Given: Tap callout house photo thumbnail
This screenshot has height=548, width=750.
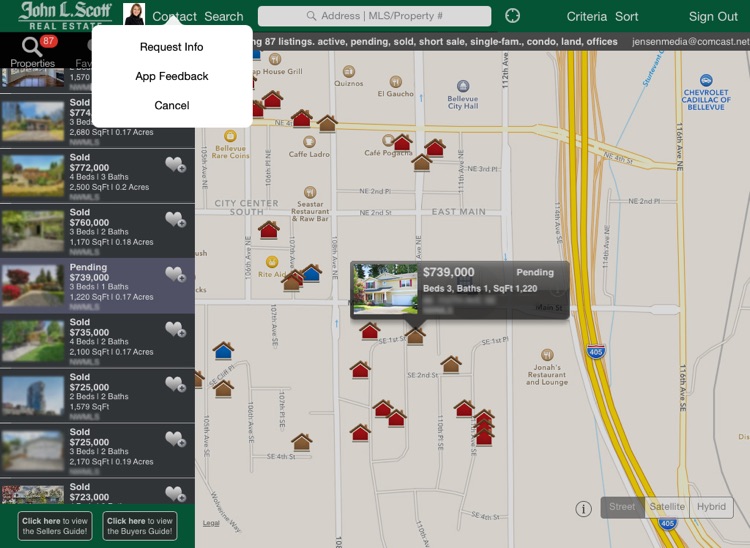Looking at the screenshot, I should [385, 289].
